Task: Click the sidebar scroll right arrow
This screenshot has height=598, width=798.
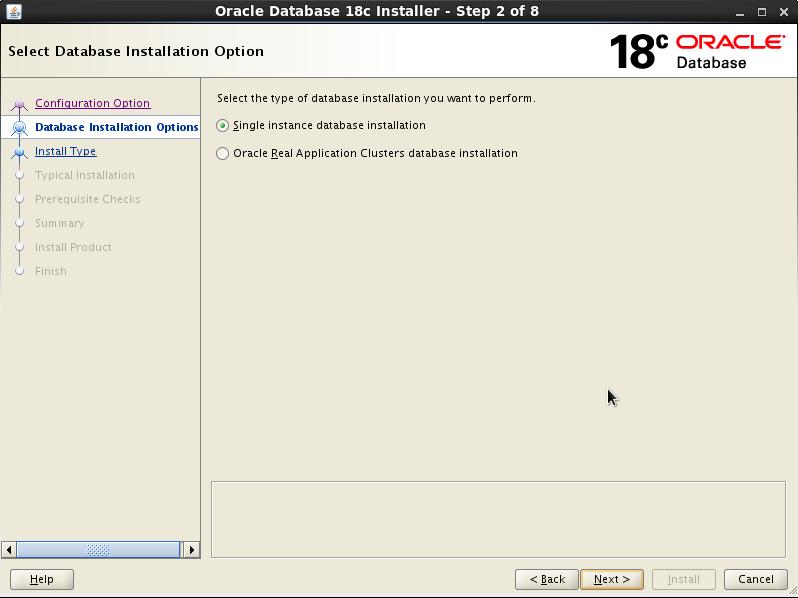Action: tap(191, 550)
